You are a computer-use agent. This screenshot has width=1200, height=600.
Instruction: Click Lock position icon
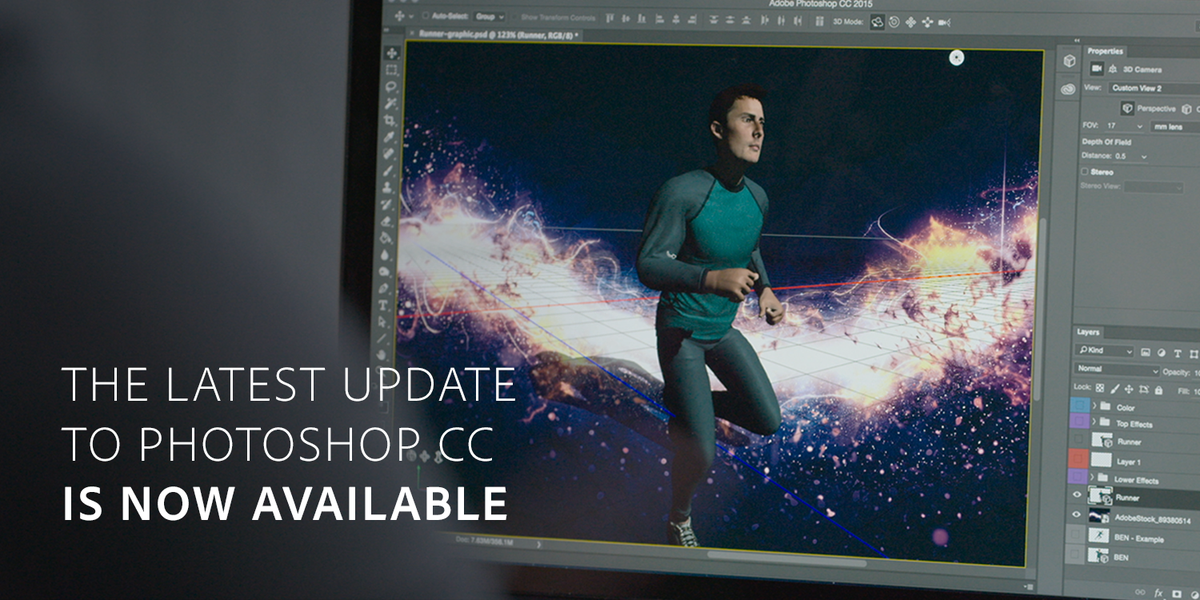(1129, 390)
